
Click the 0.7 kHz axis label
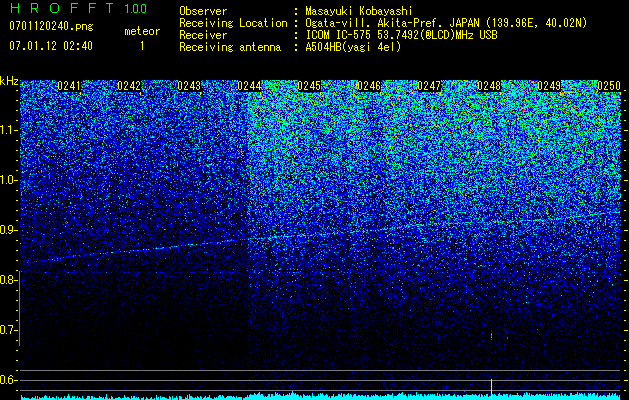8,330
